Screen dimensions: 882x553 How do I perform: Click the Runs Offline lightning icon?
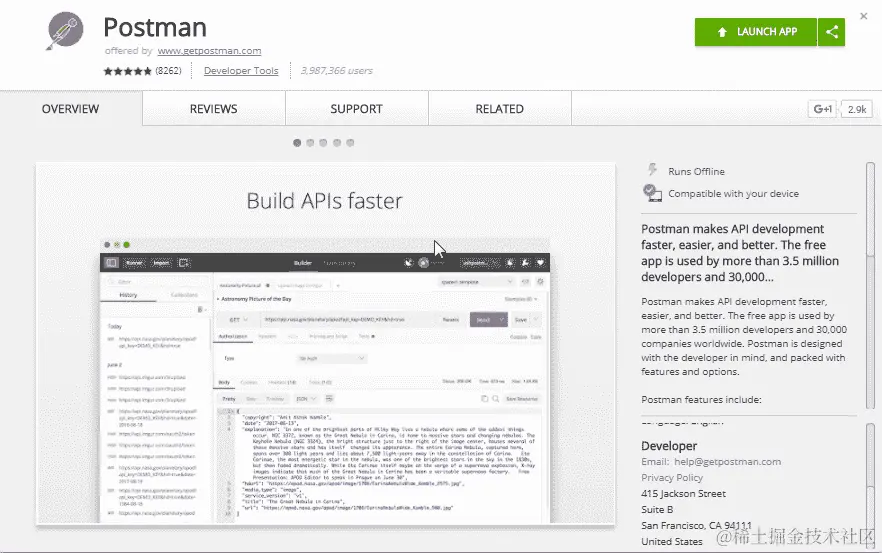(x=652, y=169)
